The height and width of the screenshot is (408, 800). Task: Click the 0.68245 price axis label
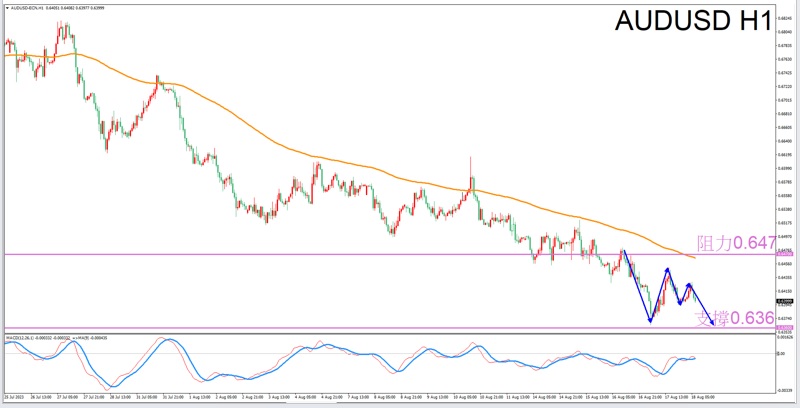(785, 18)
